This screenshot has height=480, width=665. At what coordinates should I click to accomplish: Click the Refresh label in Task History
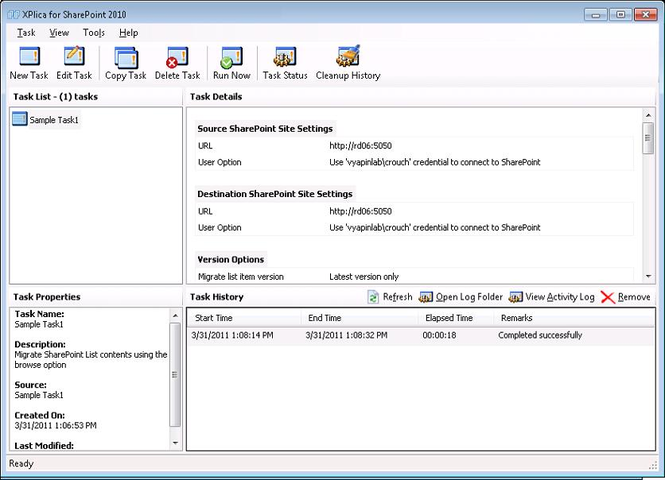397,297
